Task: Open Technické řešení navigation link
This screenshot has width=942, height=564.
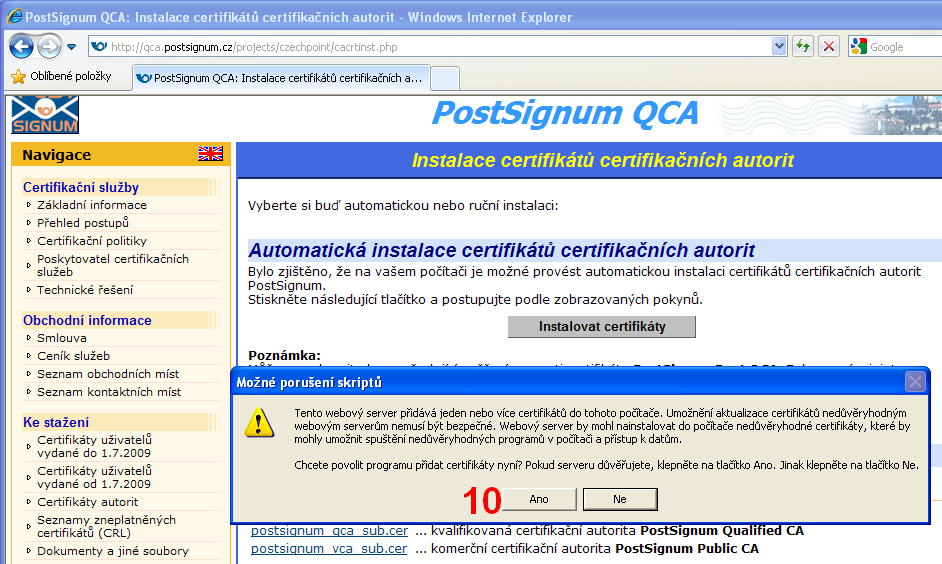Action: (85, 290)
